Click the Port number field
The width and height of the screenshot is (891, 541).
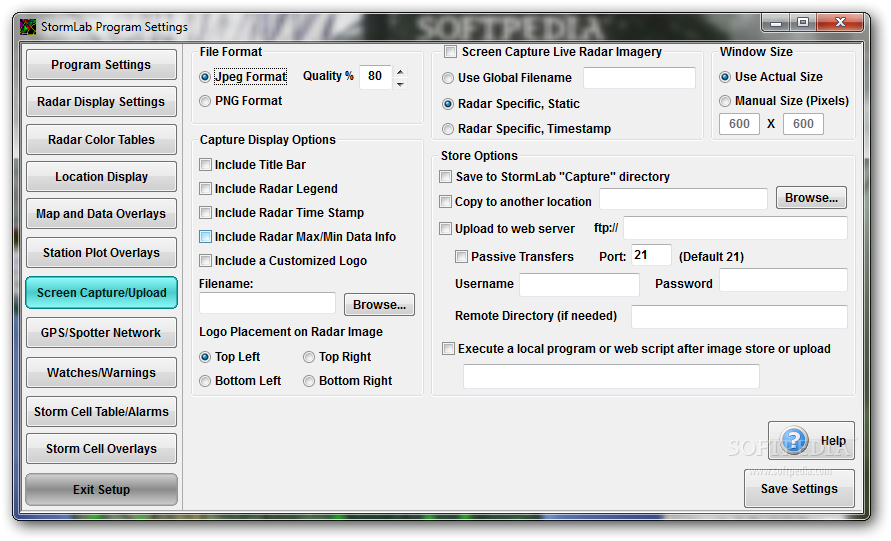click(x=651, y=255)
